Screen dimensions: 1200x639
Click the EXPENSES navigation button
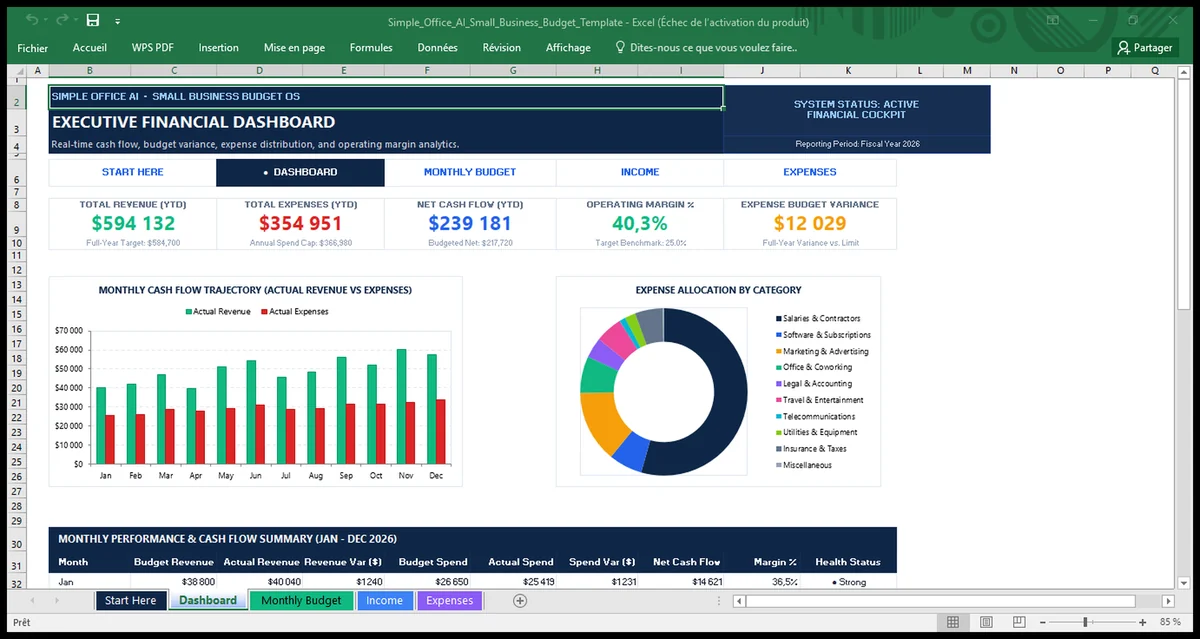tap(810, 172)
